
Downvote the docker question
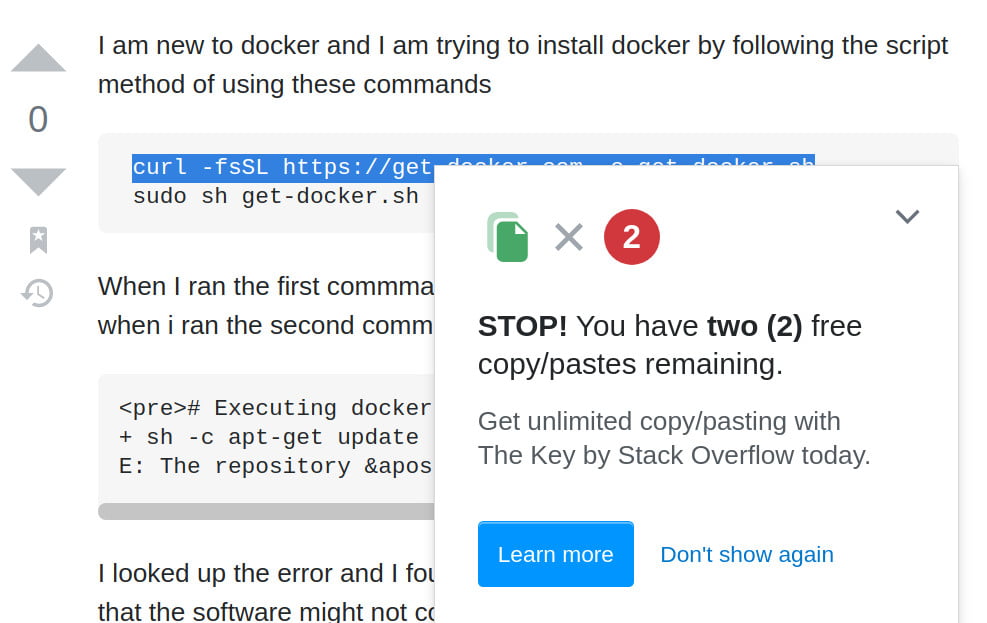pyautogui.click(x=37, y=180)
